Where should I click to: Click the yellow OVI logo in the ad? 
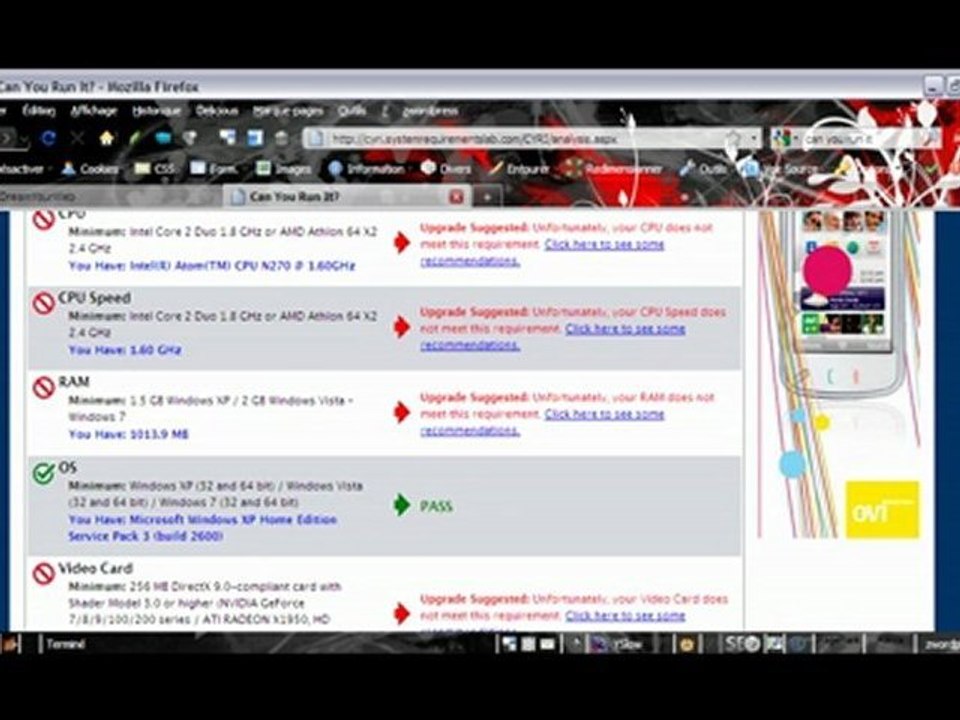882,510
